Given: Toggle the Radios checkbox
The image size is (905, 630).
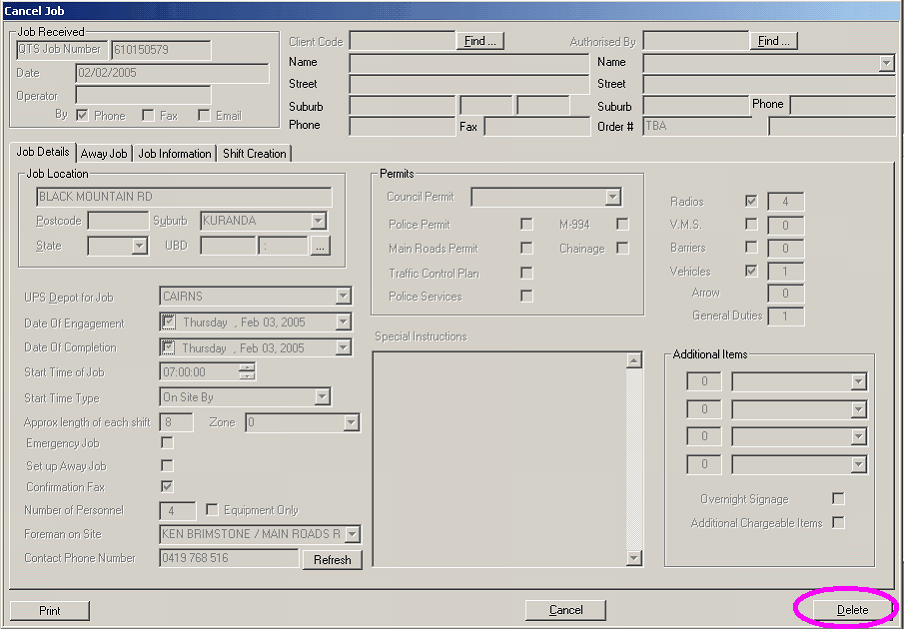Looking at the screenshot, I should [751, 202].
